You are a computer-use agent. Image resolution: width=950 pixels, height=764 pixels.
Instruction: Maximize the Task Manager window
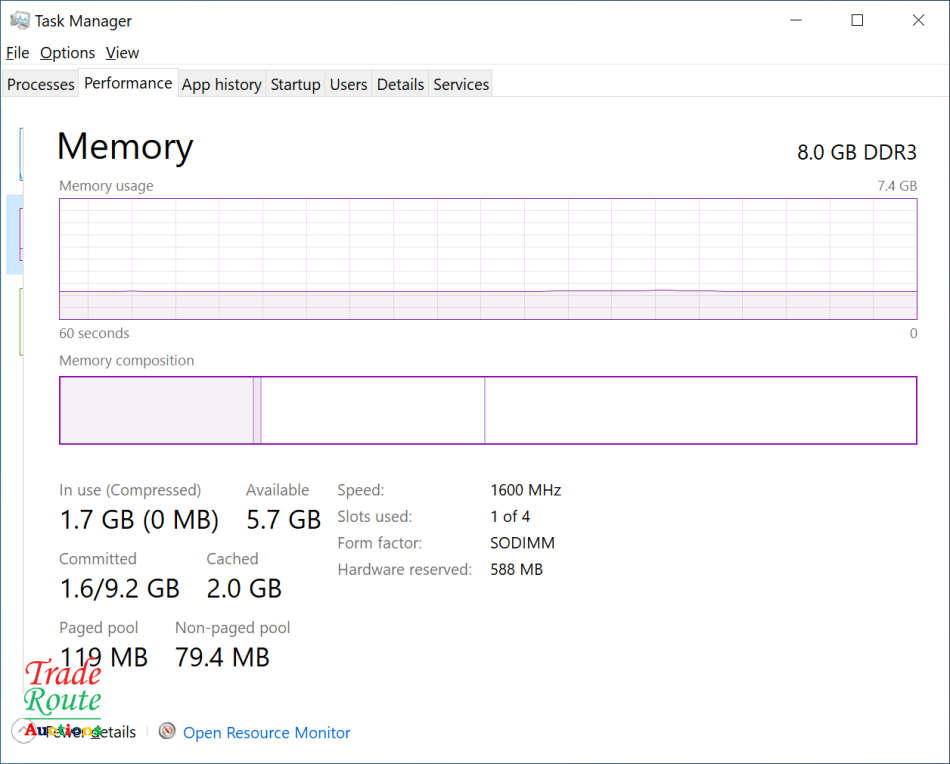[x=857, y=20]
